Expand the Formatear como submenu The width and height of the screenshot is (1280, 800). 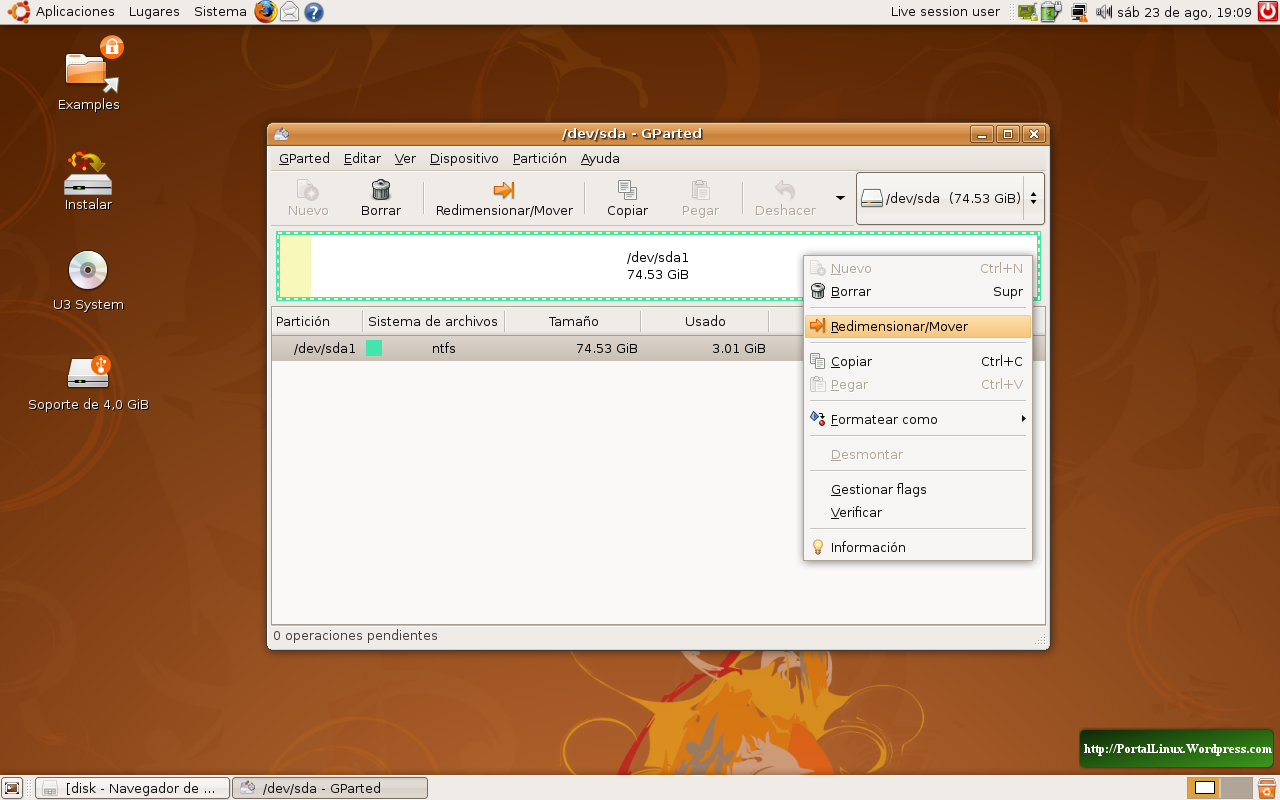(x=917, y=419)
